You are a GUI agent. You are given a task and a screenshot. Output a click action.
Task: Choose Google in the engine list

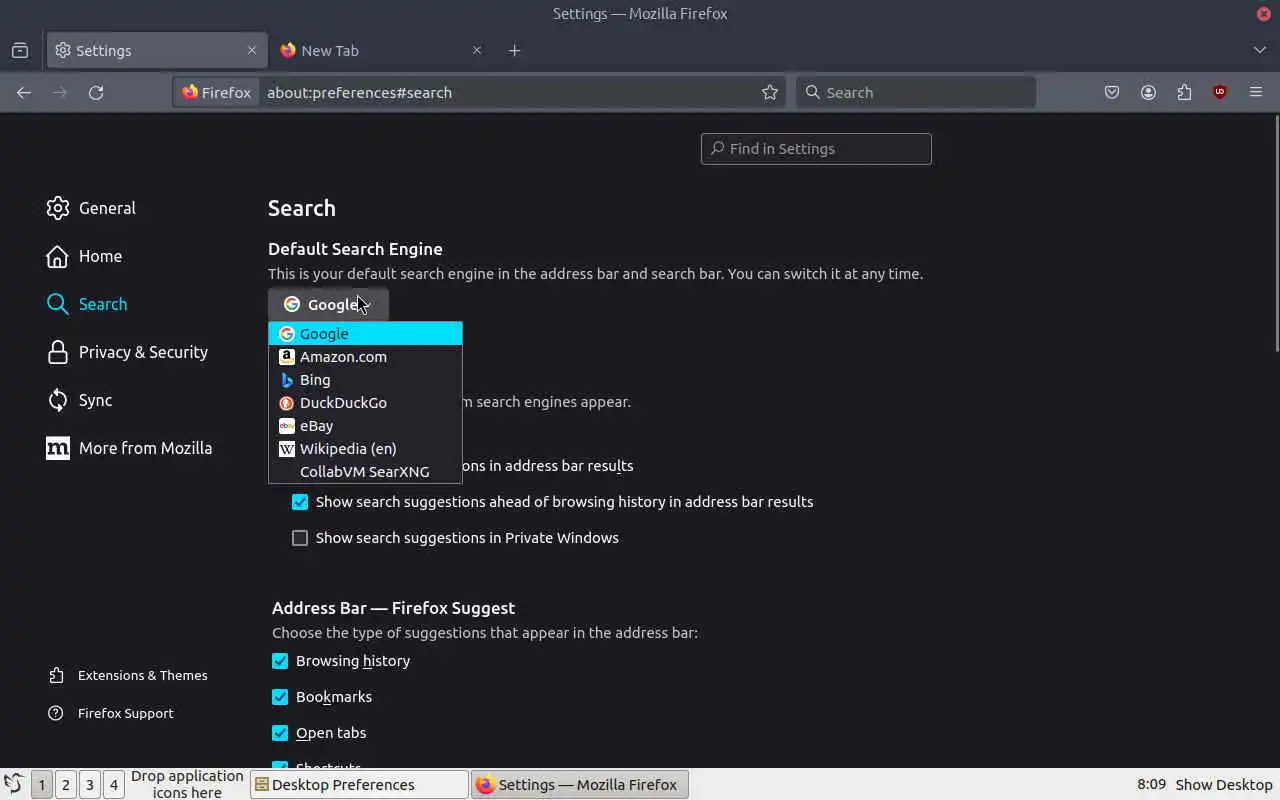[x=365, y=334]
